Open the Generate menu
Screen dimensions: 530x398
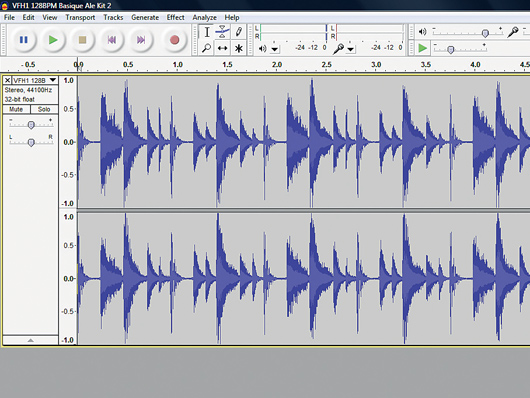[145, 17]
